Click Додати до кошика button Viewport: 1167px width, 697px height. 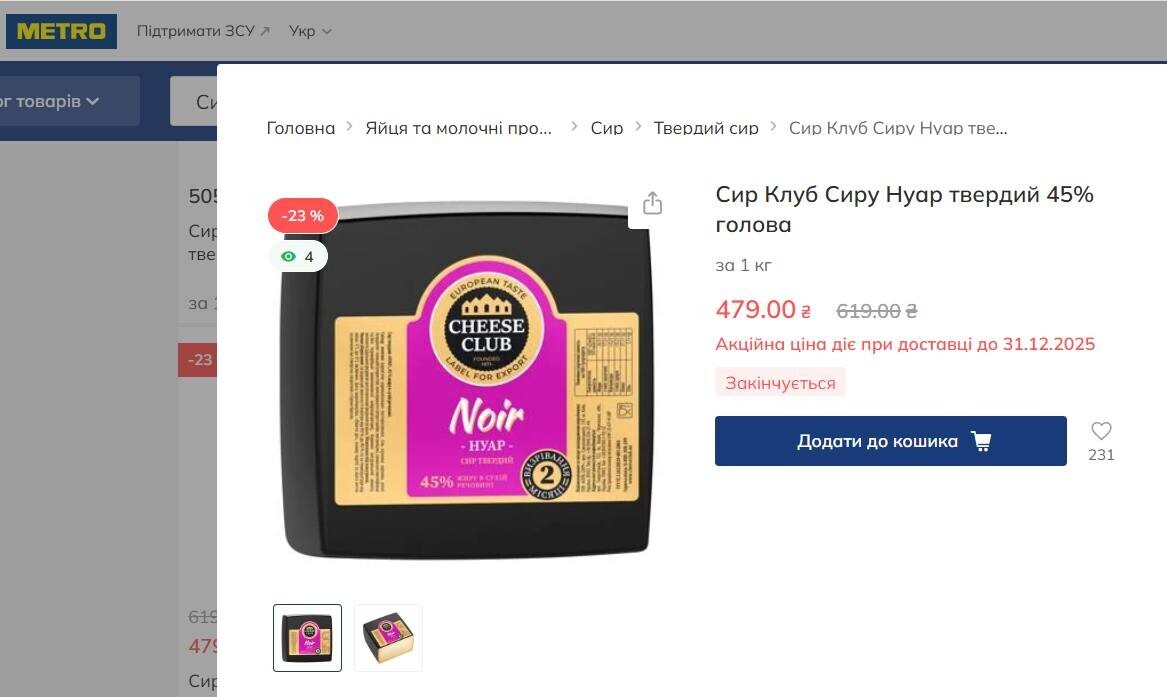891,441
